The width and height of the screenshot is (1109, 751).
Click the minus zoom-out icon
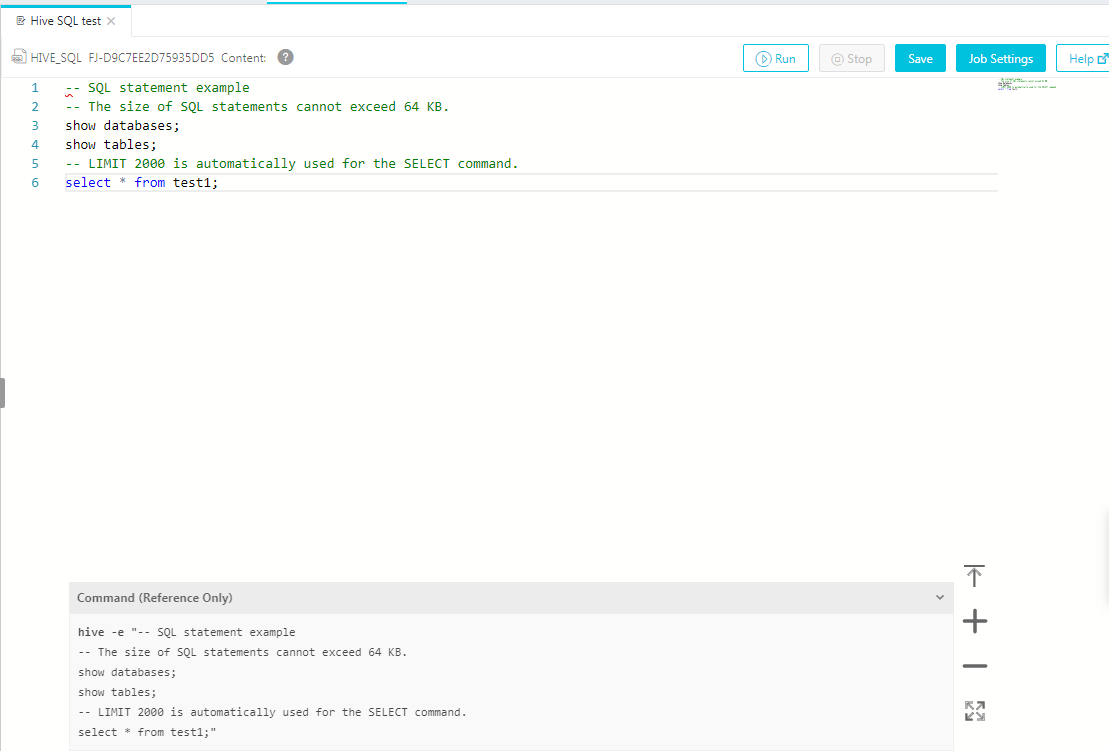[x=975, y=666]
